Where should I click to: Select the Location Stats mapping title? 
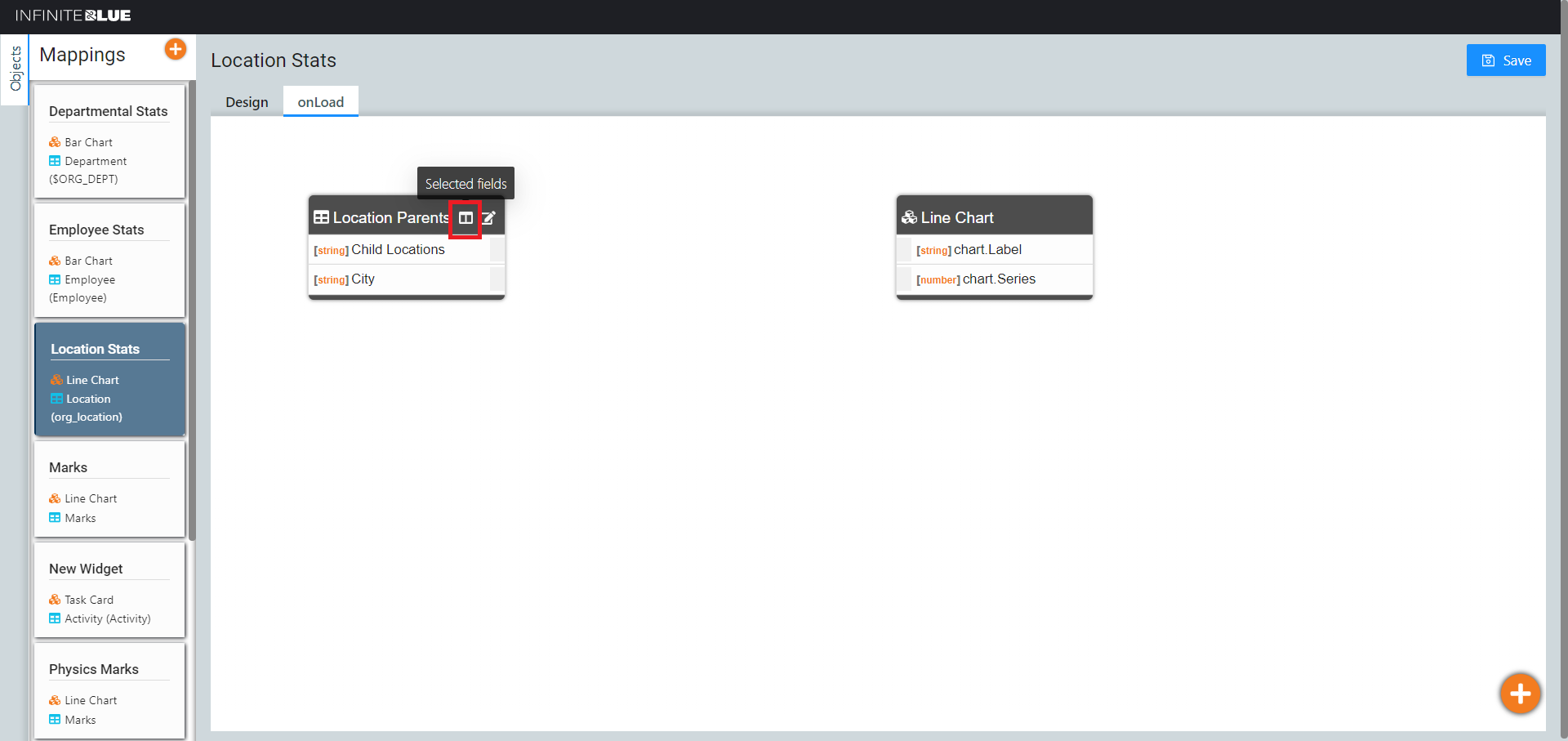(x=95, y=349)
